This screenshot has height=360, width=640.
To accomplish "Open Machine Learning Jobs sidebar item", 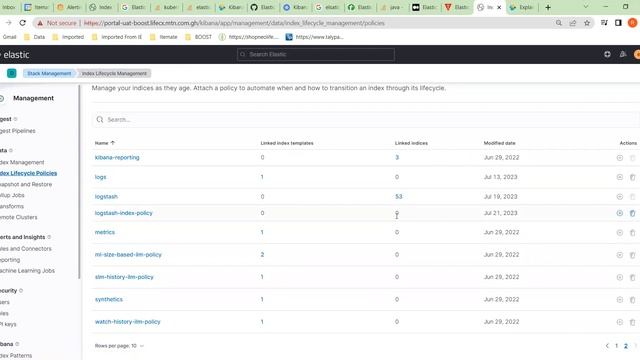I will 27,271.
